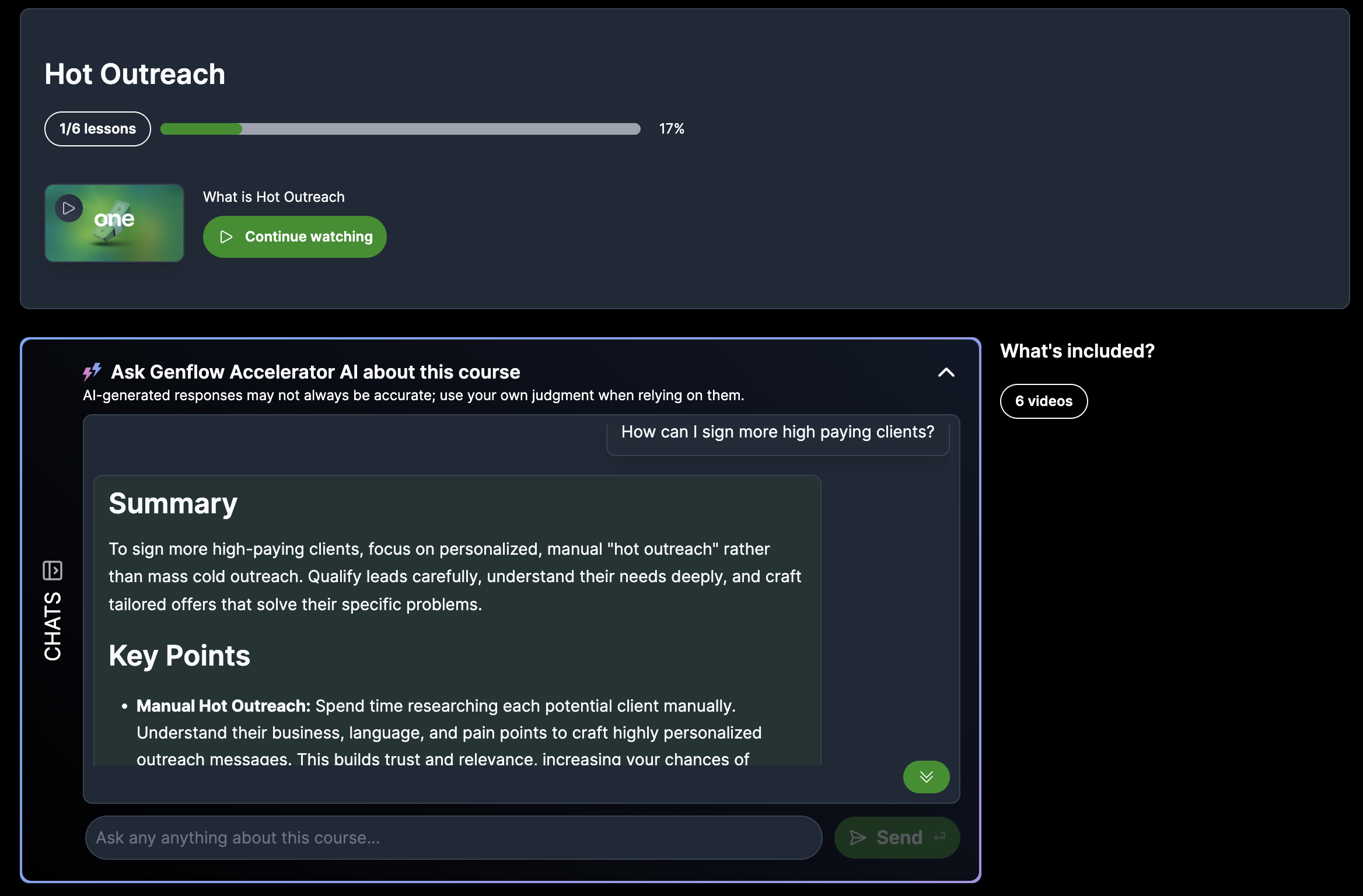This screenshot has width=1363, height=896.
Task: Click the user question message bubble
Action: click(777, 432)
